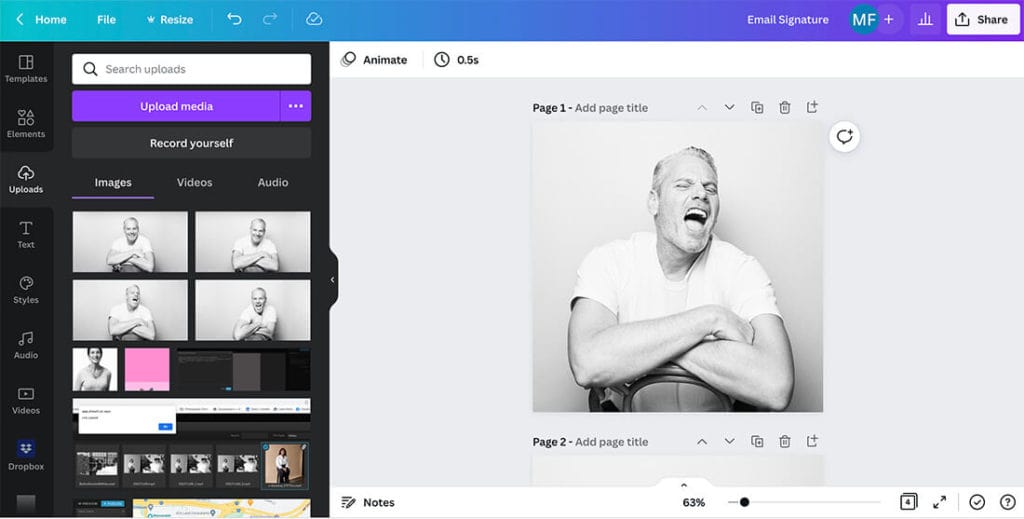Click the Upload media button

[176, 106]
